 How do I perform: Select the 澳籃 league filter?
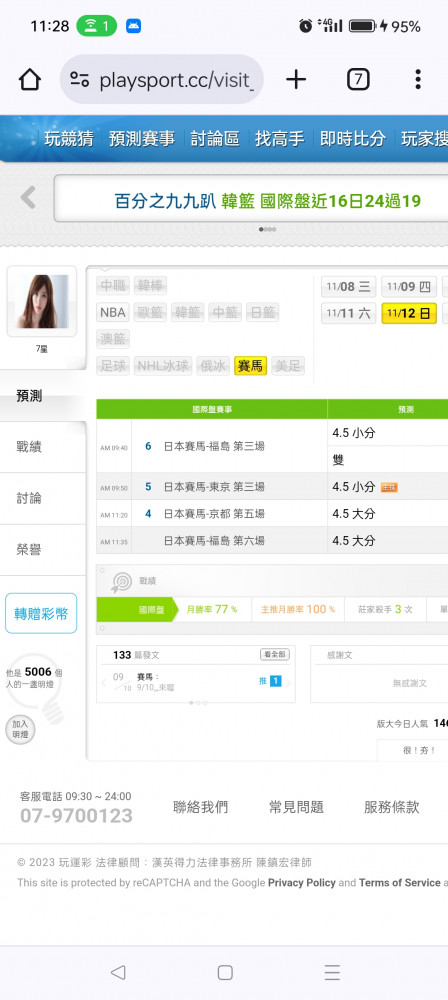113,339
